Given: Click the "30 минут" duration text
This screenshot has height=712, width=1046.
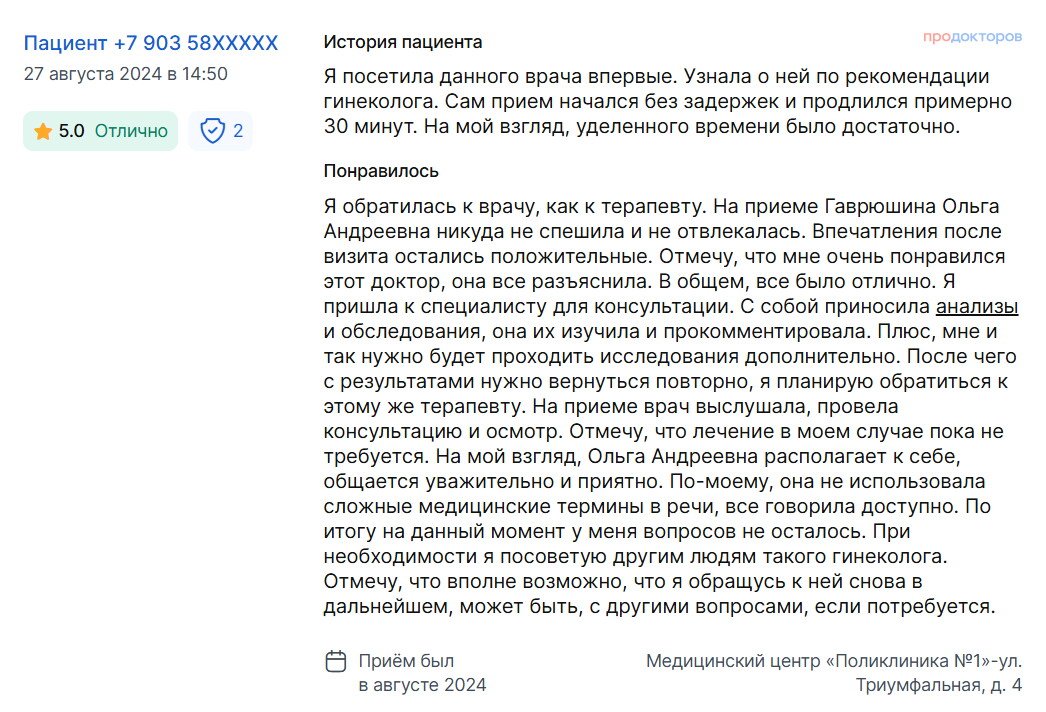Looking at the screenshot, I should coord(370,127).
